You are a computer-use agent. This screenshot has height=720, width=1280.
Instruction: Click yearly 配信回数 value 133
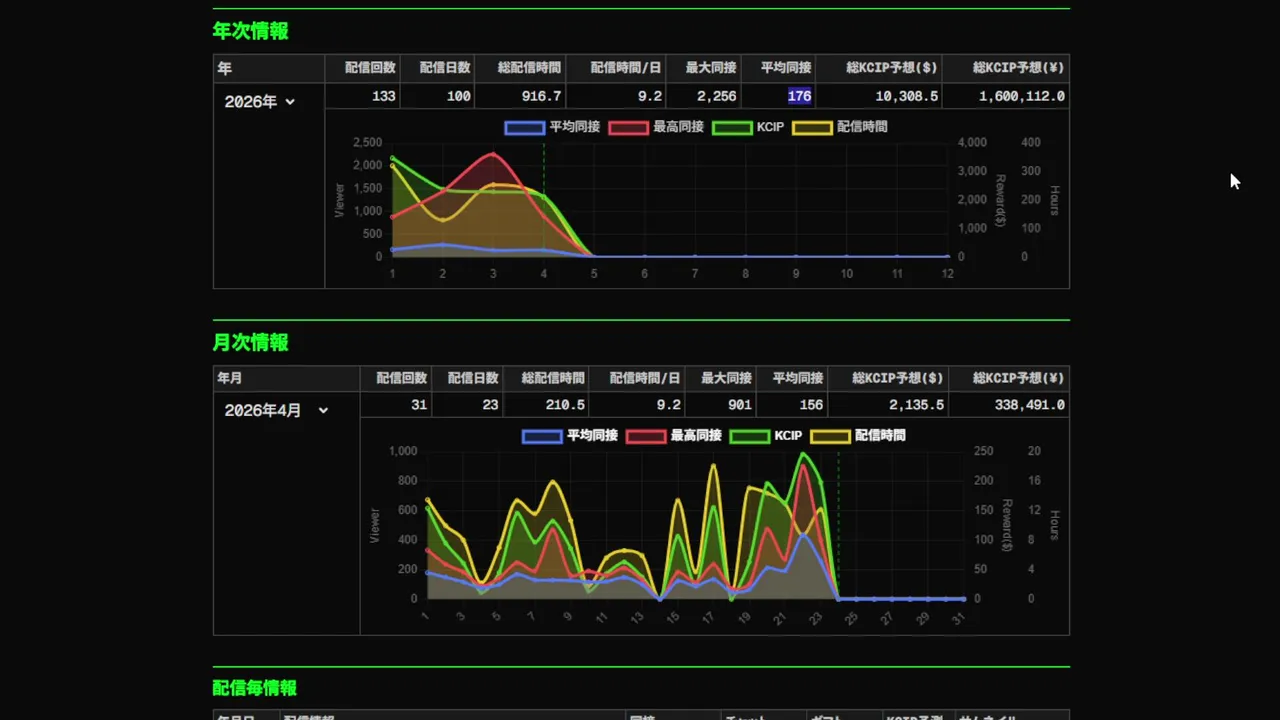[x=383, y=96]
